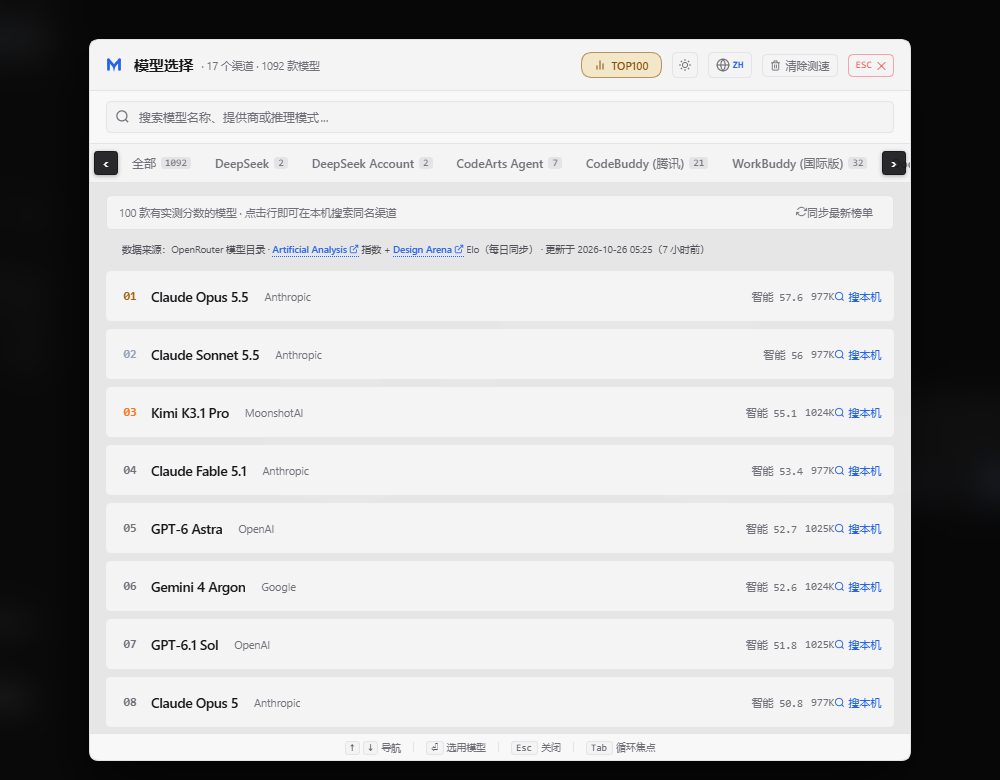Select the Claude Opus 5.5 row
Image resolution: width=1000 pixels, height=780 pixels.
coord(500,296)
